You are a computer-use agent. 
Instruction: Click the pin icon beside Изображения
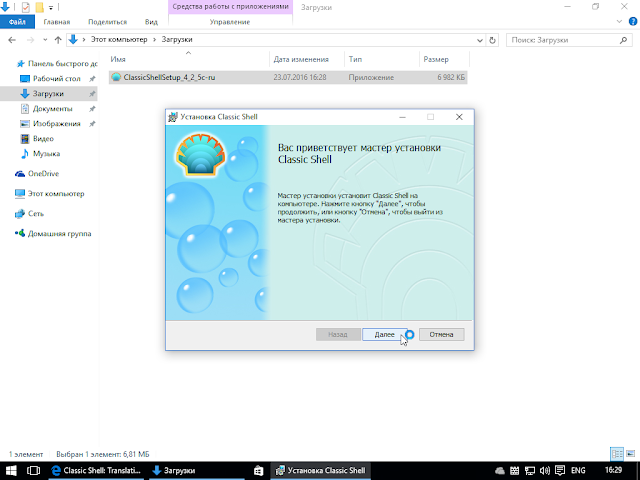pyautogui.click(x=92, y=124)
